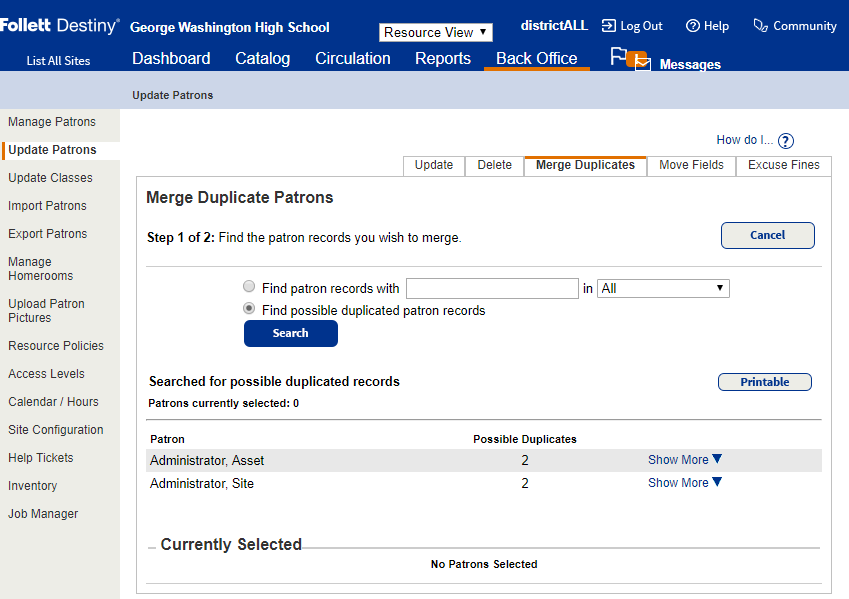Click the Follett Destiny logo

60,26
